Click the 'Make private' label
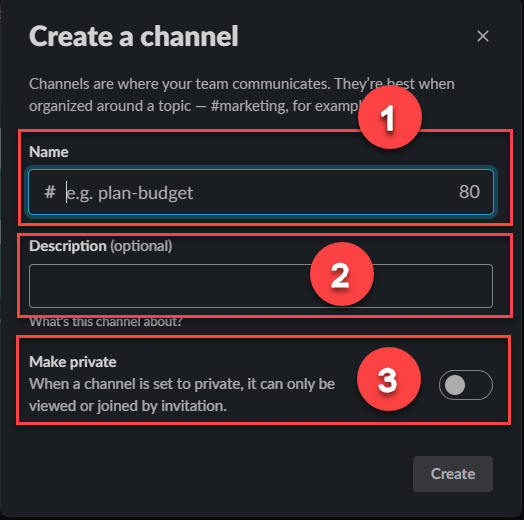 [73, 362]
